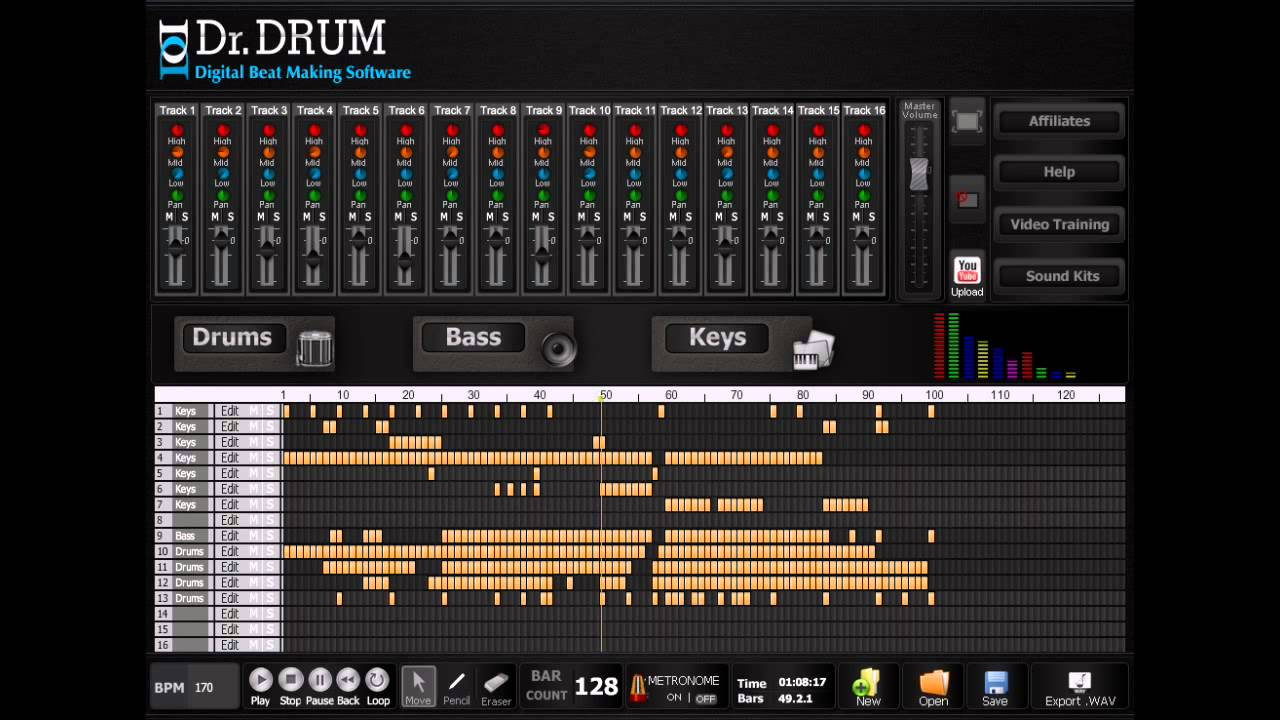1280x720 pixels.
Task: Solo Track 8 in the mixer
Action: click(x=505, y=217)
